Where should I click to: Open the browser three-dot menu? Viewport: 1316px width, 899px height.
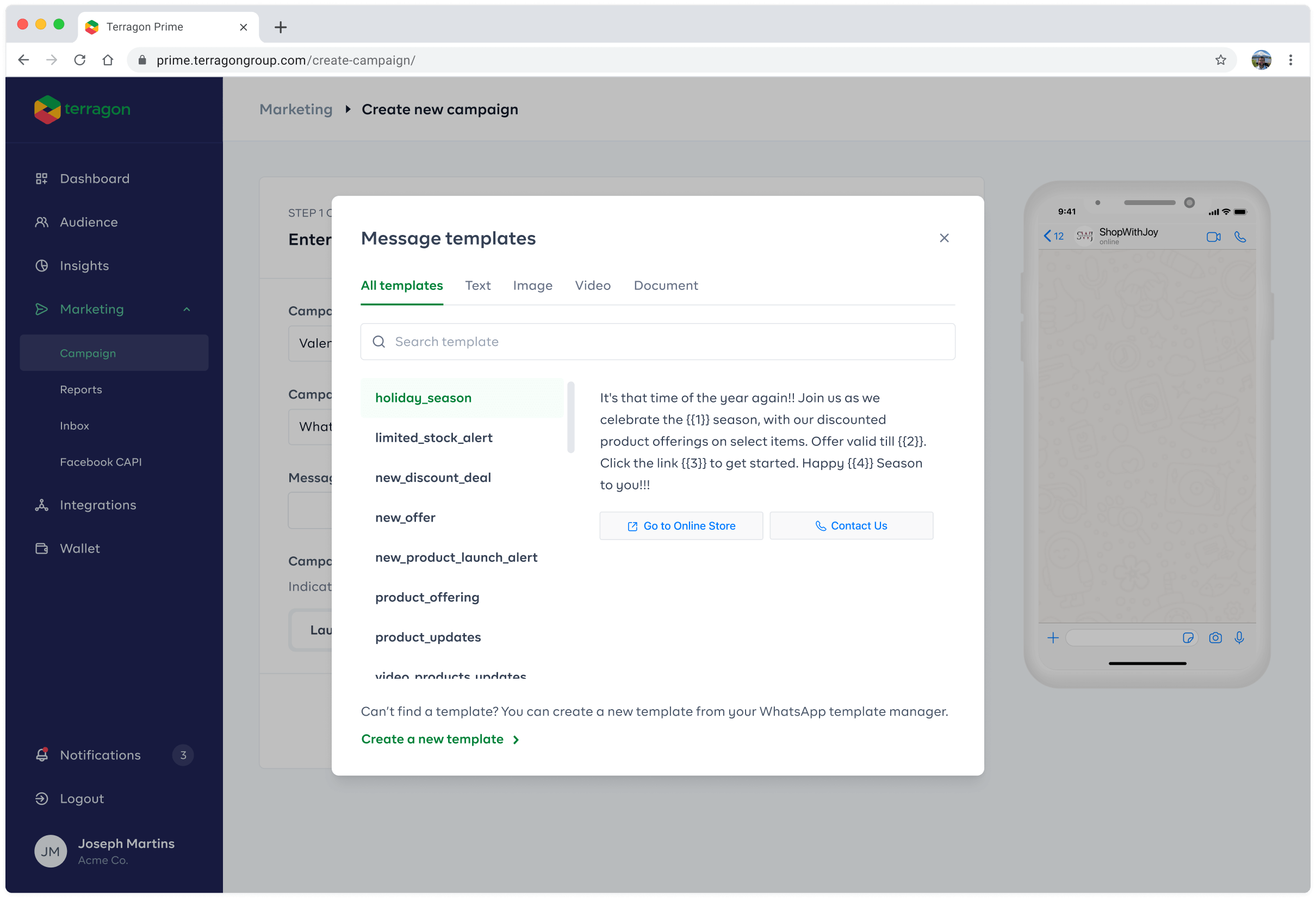click(x=1290, y=60)
